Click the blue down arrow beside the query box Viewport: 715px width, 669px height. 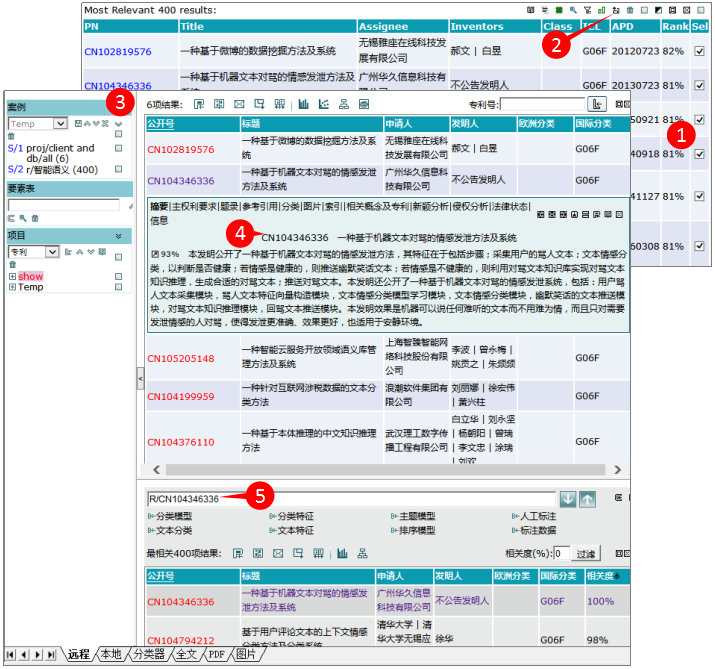point(568,499)
